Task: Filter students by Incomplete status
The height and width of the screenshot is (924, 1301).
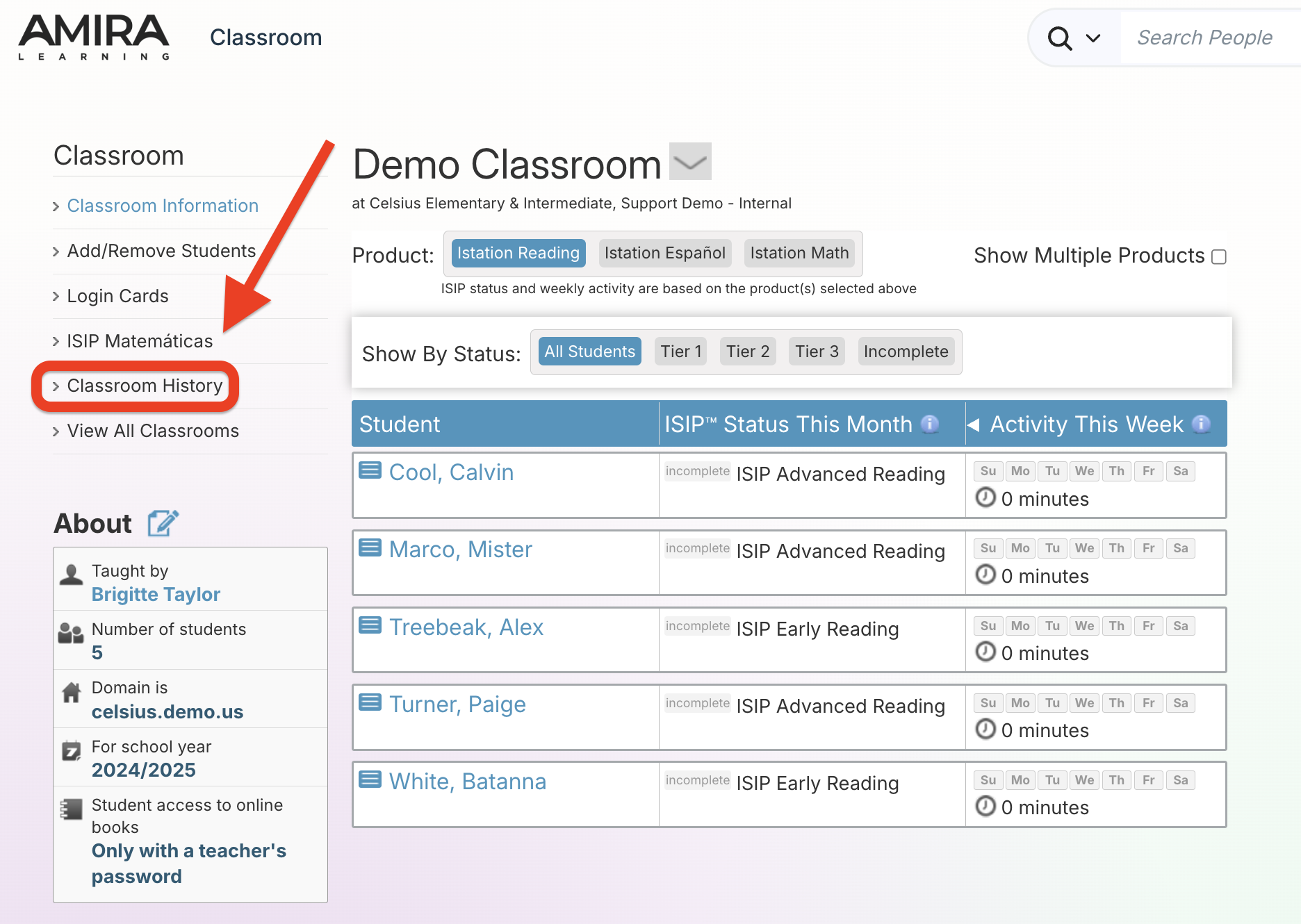Action: 906,352
